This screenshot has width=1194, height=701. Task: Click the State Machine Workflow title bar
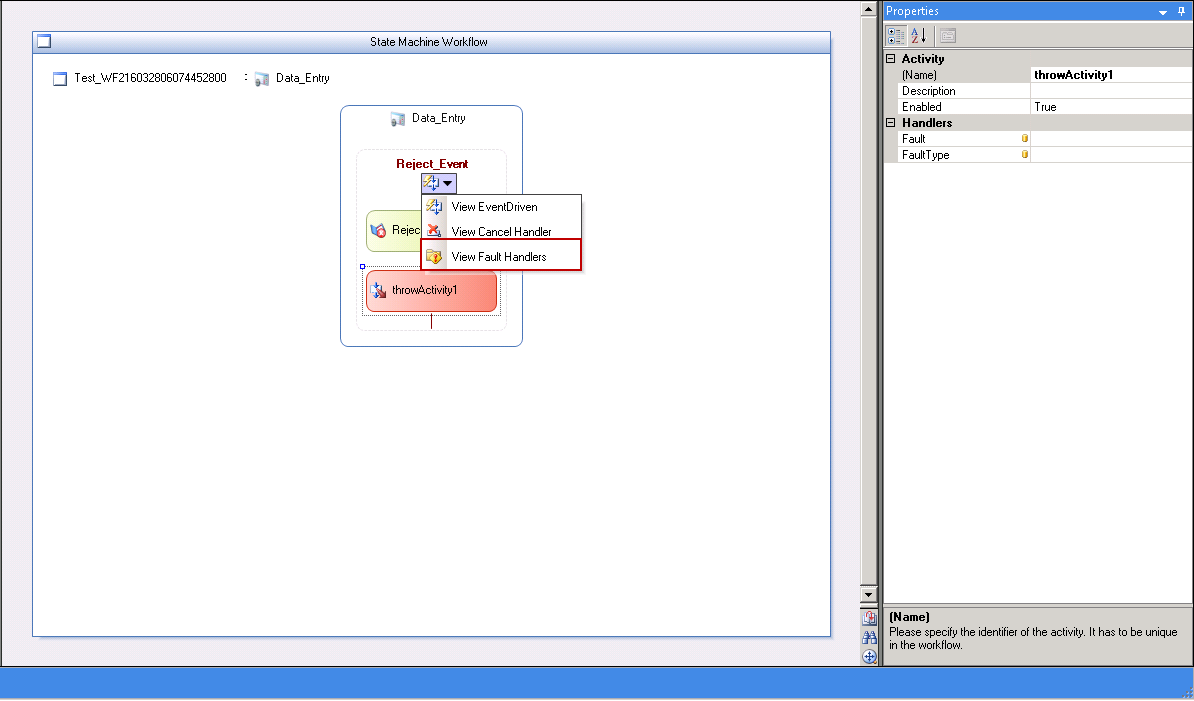click(431, 42)
